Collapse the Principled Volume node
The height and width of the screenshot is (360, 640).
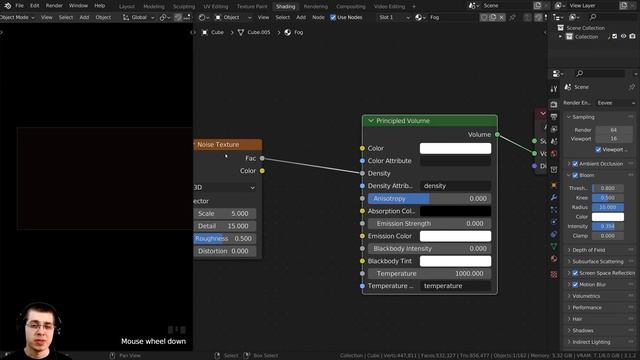(x=371, y=121)
